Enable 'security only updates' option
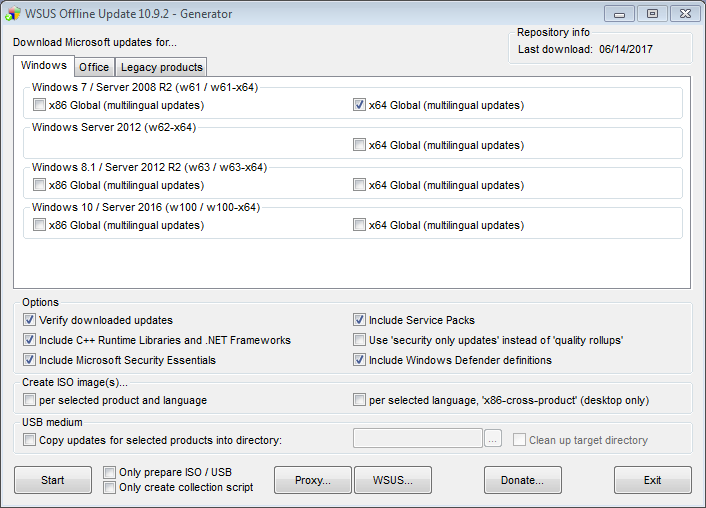The width and height of the screenshot is (706, 508). (359, 340)
